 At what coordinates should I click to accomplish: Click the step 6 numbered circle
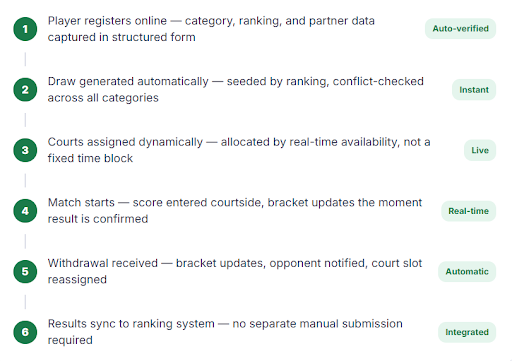[25, 332]
